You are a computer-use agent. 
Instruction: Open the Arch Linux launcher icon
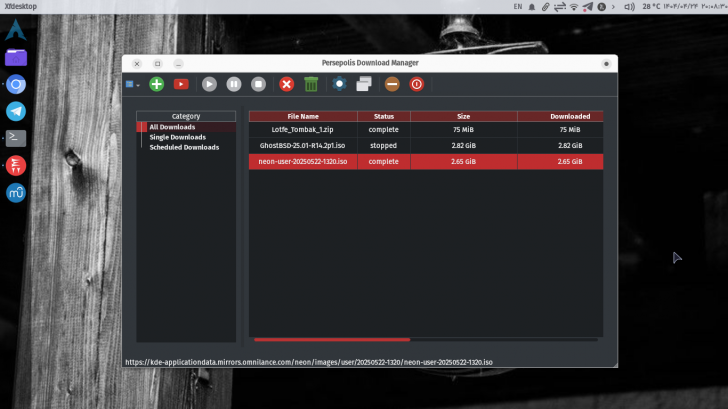point(16,30)
